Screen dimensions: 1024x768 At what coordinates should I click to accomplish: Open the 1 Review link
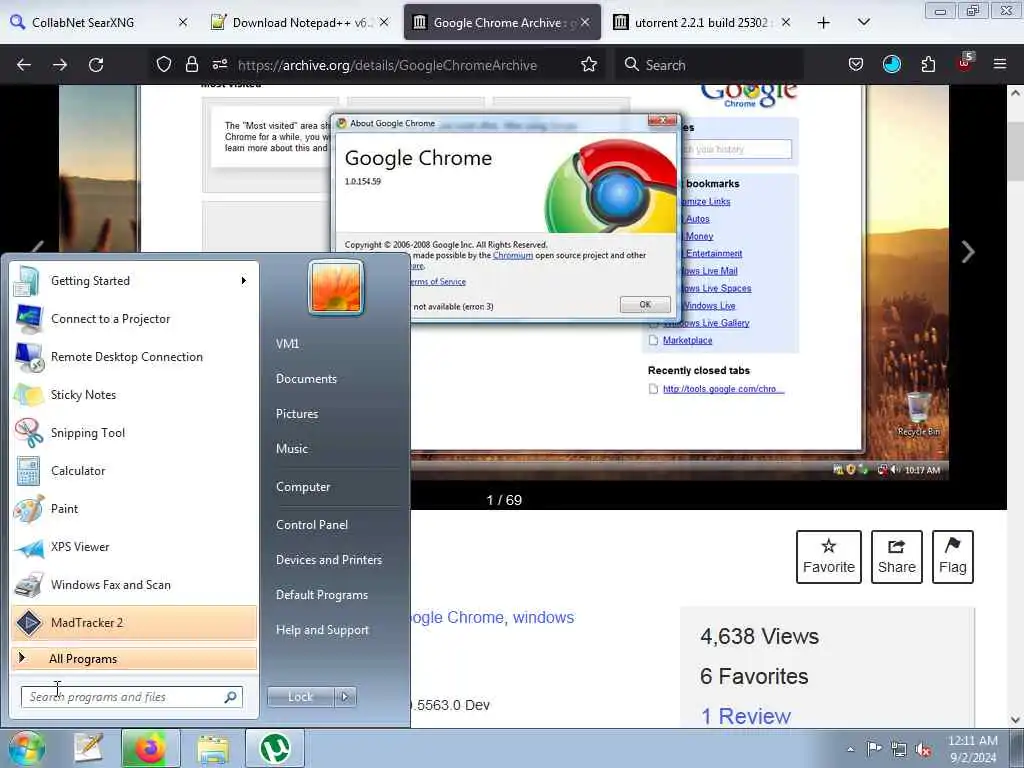tap(745, 716)
